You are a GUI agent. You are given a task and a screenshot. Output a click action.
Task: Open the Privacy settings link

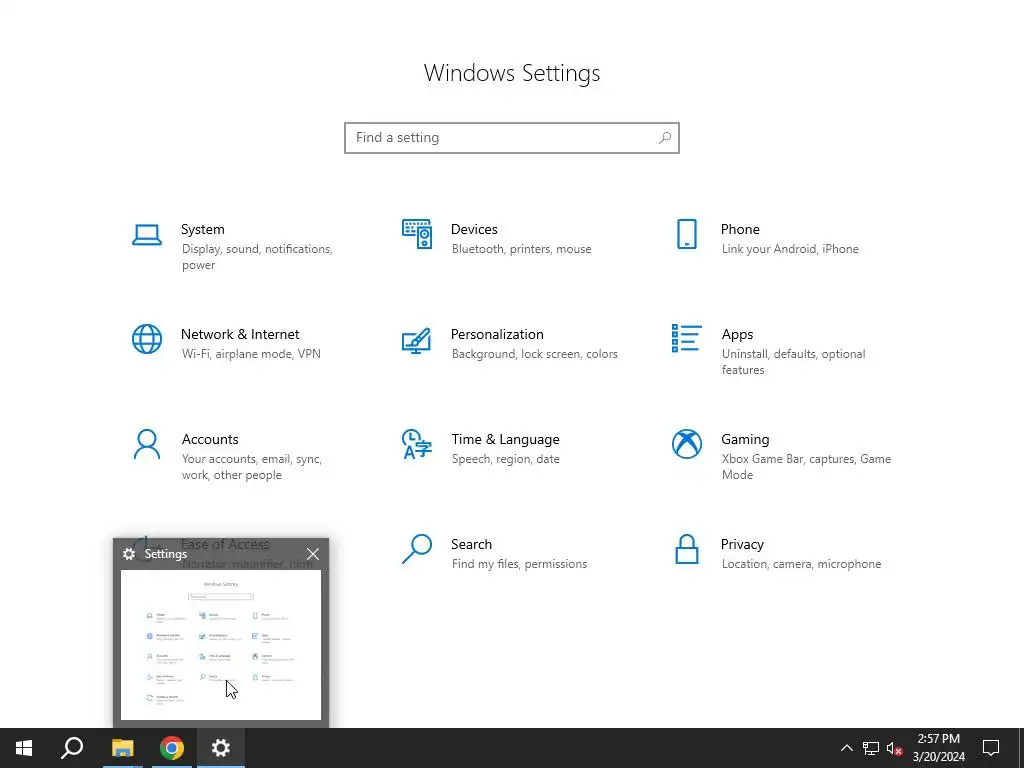pos(742,545)
